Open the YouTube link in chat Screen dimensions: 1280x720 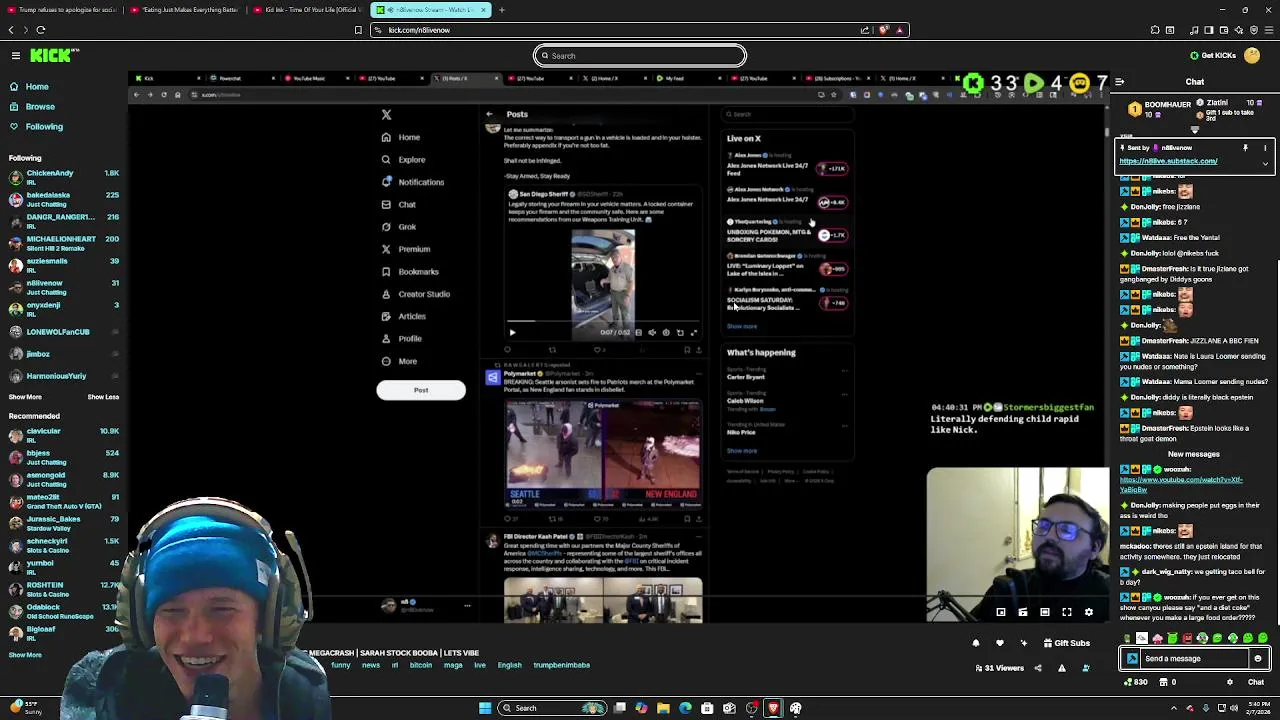[1181, 484]
